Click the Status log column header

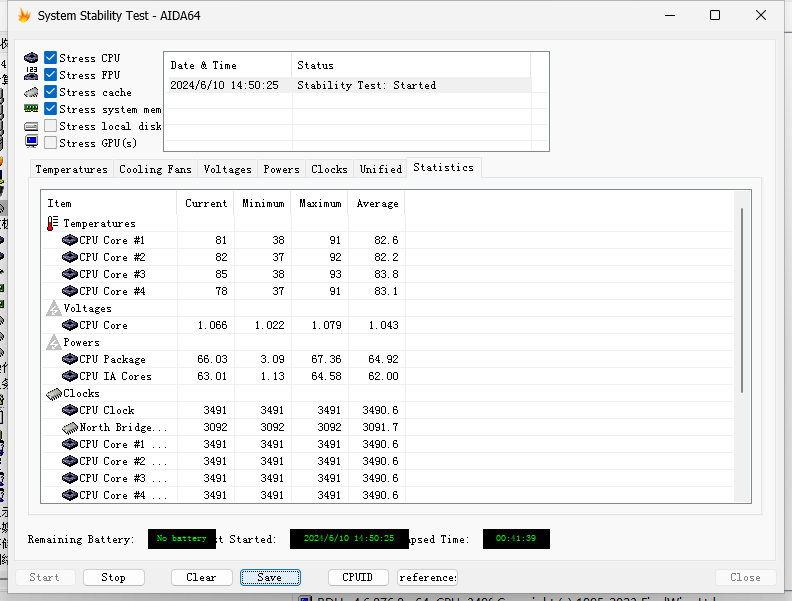pyautogui.click(x=411, y=65)
